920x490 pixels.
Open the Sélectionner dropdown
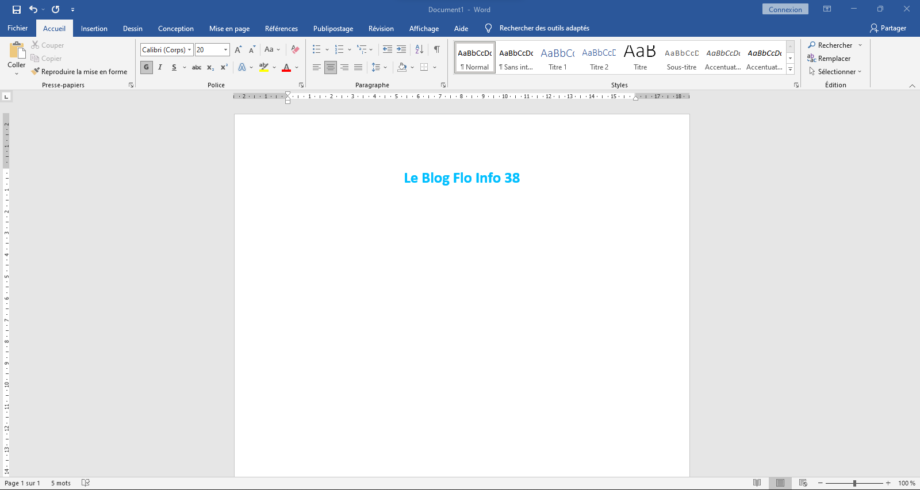[835, 72]
